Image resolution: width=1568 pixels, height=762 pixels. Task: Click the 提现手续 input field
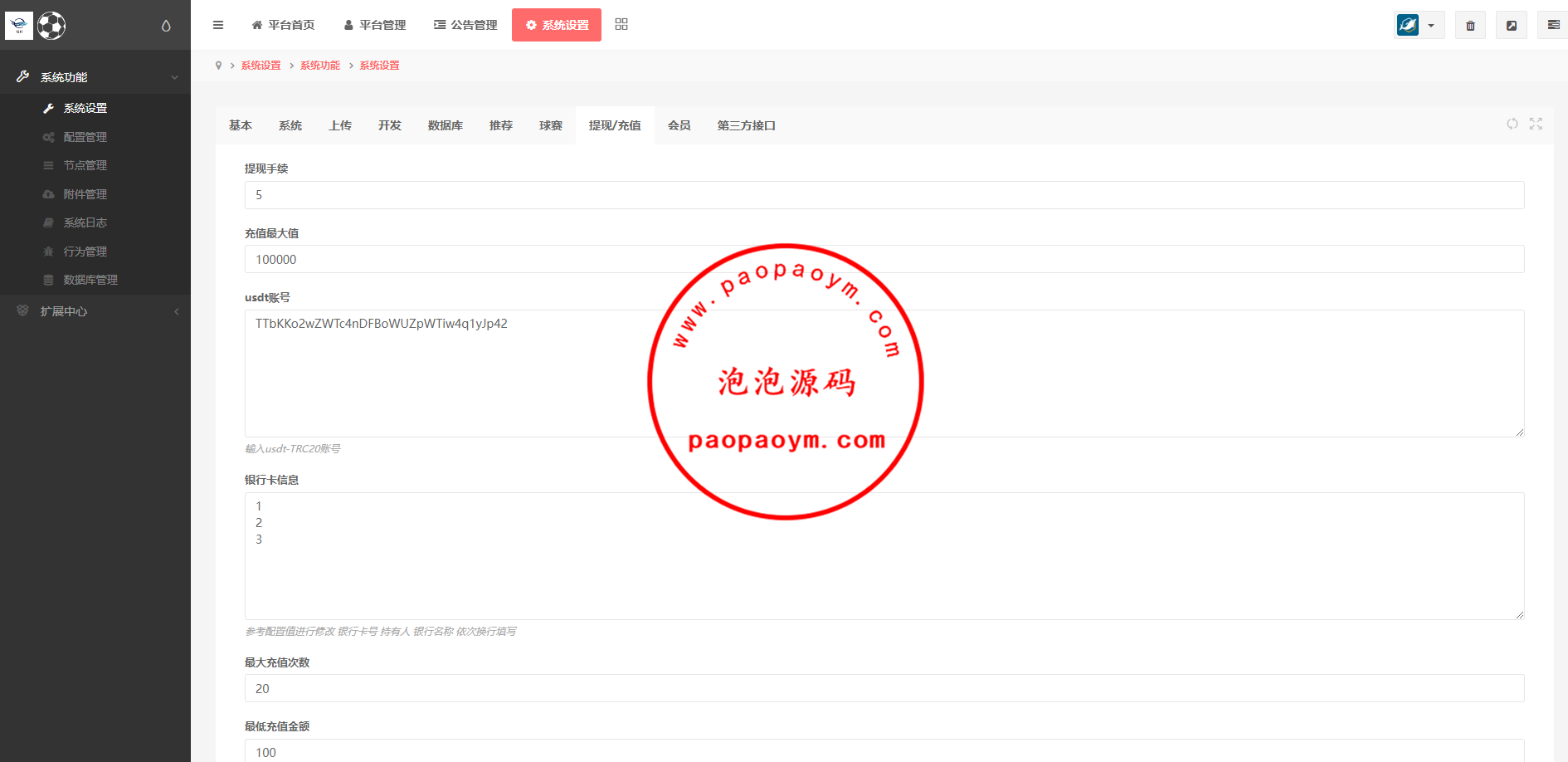pyautogui.click(x=884, y=195)
